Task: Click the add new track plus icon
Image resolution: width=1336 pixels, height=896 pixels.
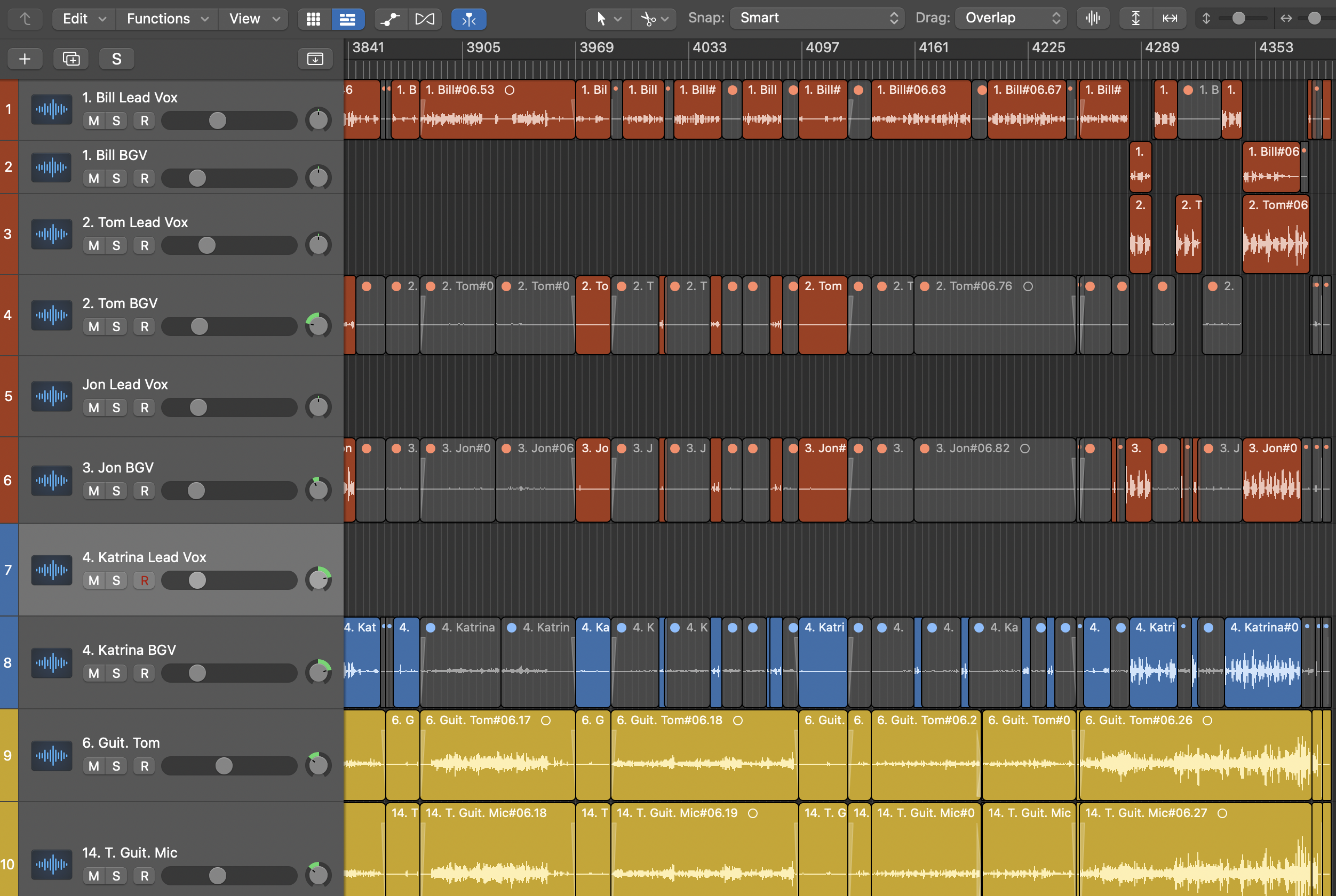Action: click(x=25, y=59)
